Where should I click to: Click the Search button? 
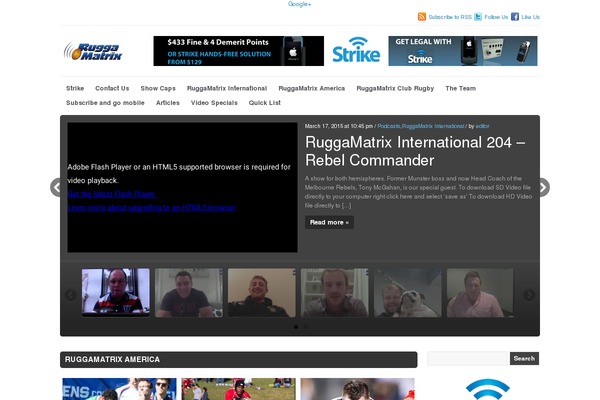click(524, 359)
